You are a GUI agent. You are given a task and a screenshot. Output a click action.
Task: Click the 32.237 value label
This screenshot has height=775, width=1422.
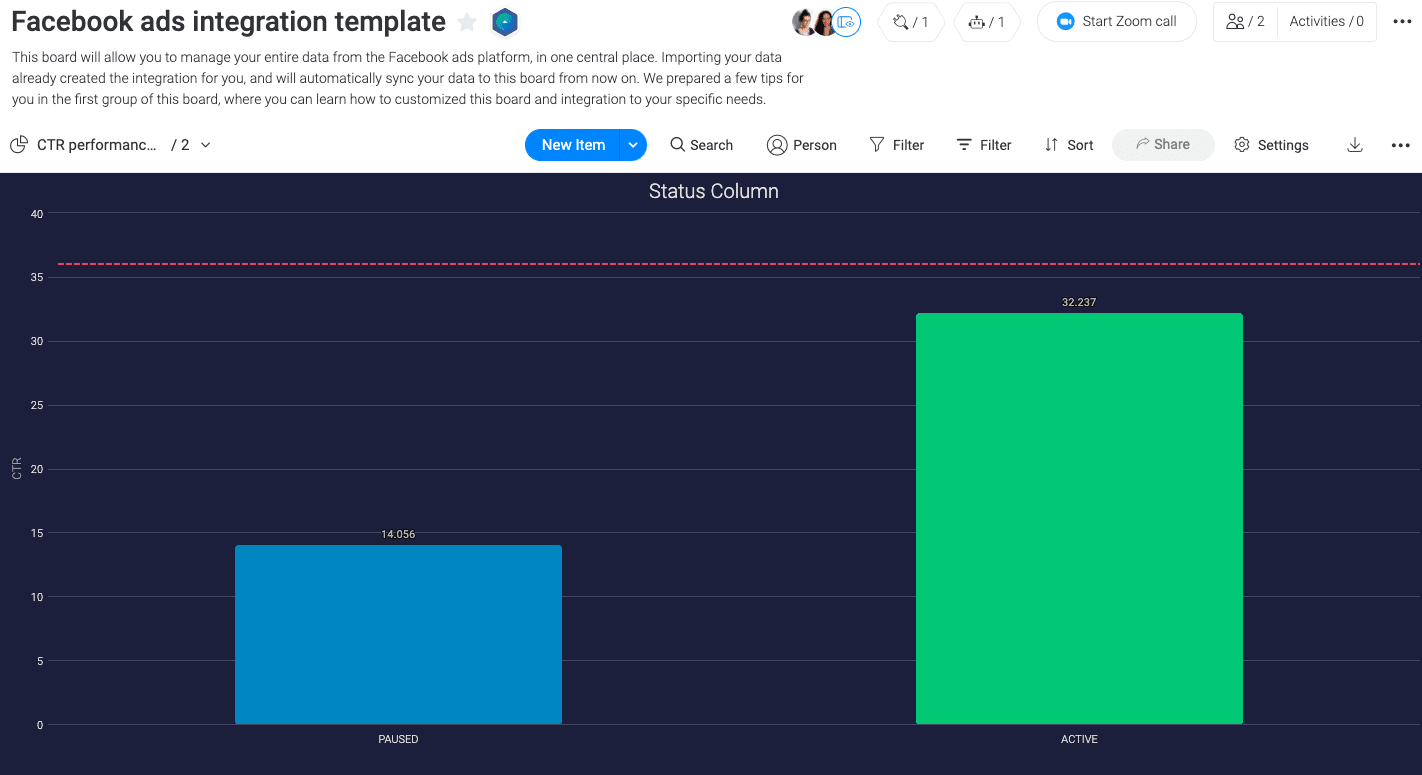pyautogui.click(x=1079, y=302)
